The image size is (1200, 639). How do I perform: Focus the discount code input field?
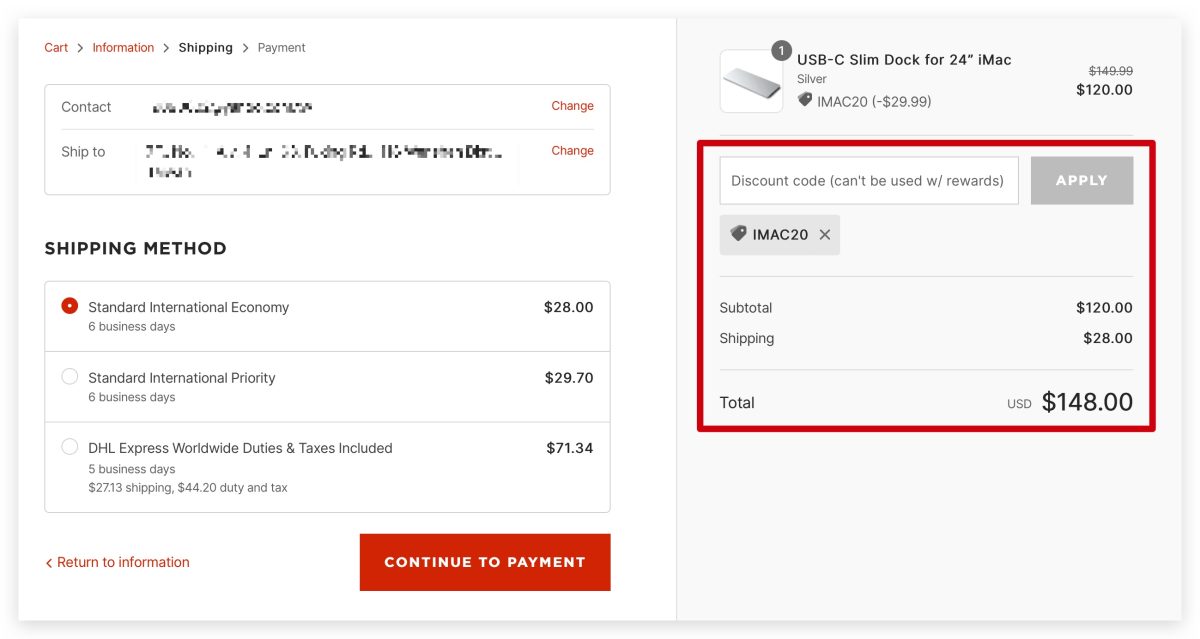click(869, 181)
